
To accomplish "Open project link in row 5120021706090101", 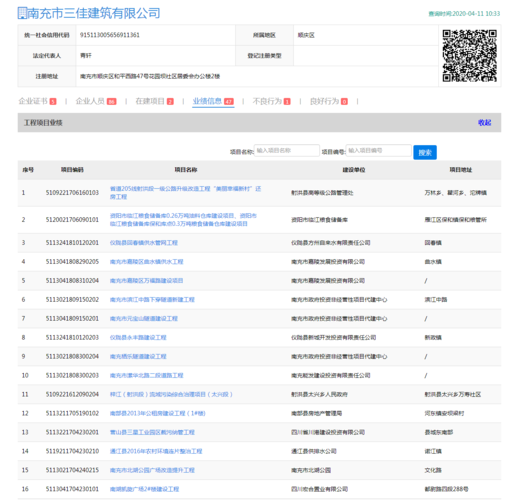I will 183,219.
